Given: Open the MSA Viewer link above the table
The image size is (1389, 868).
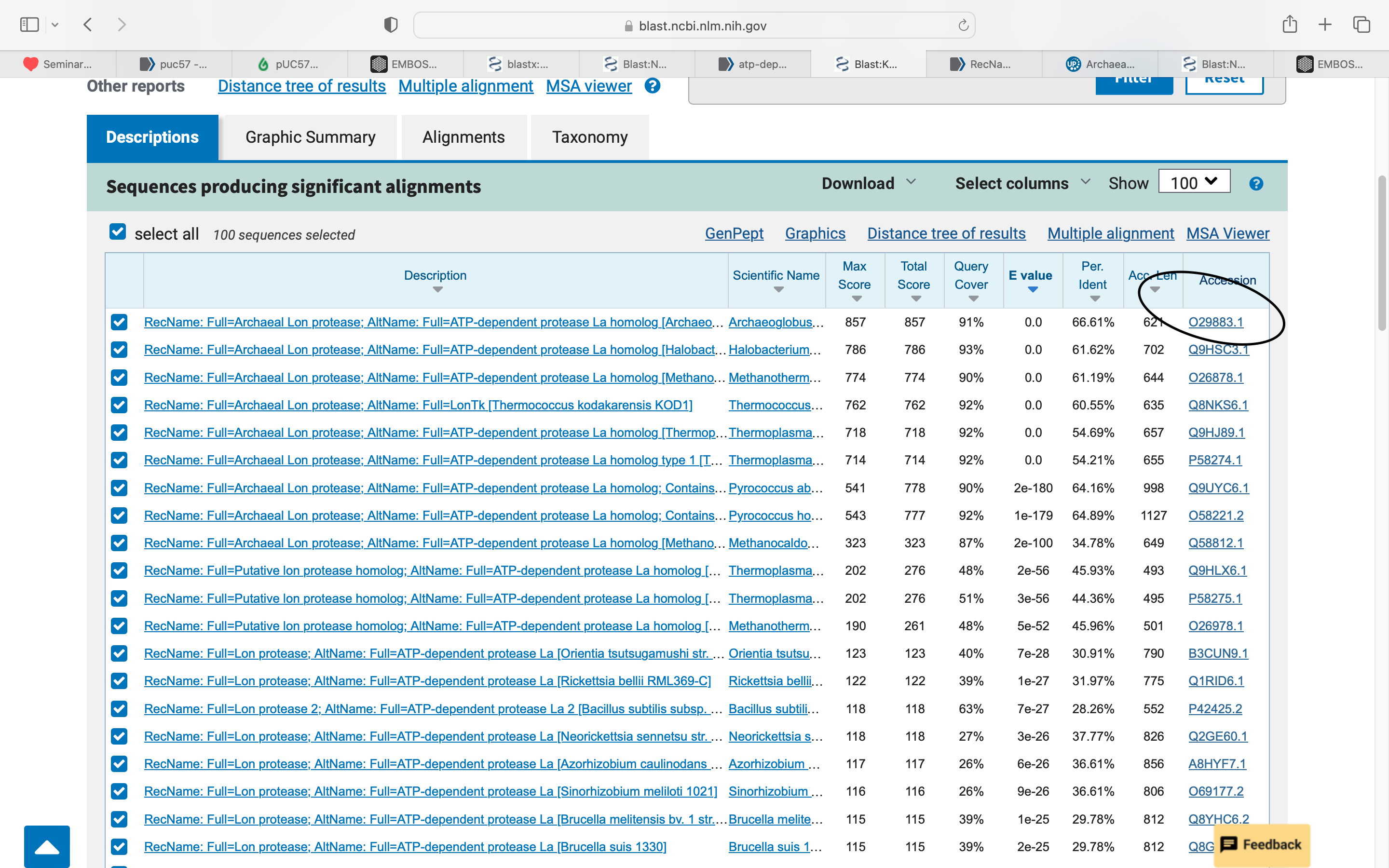Looking at the screenshot, I should (x=1228, y=234).
